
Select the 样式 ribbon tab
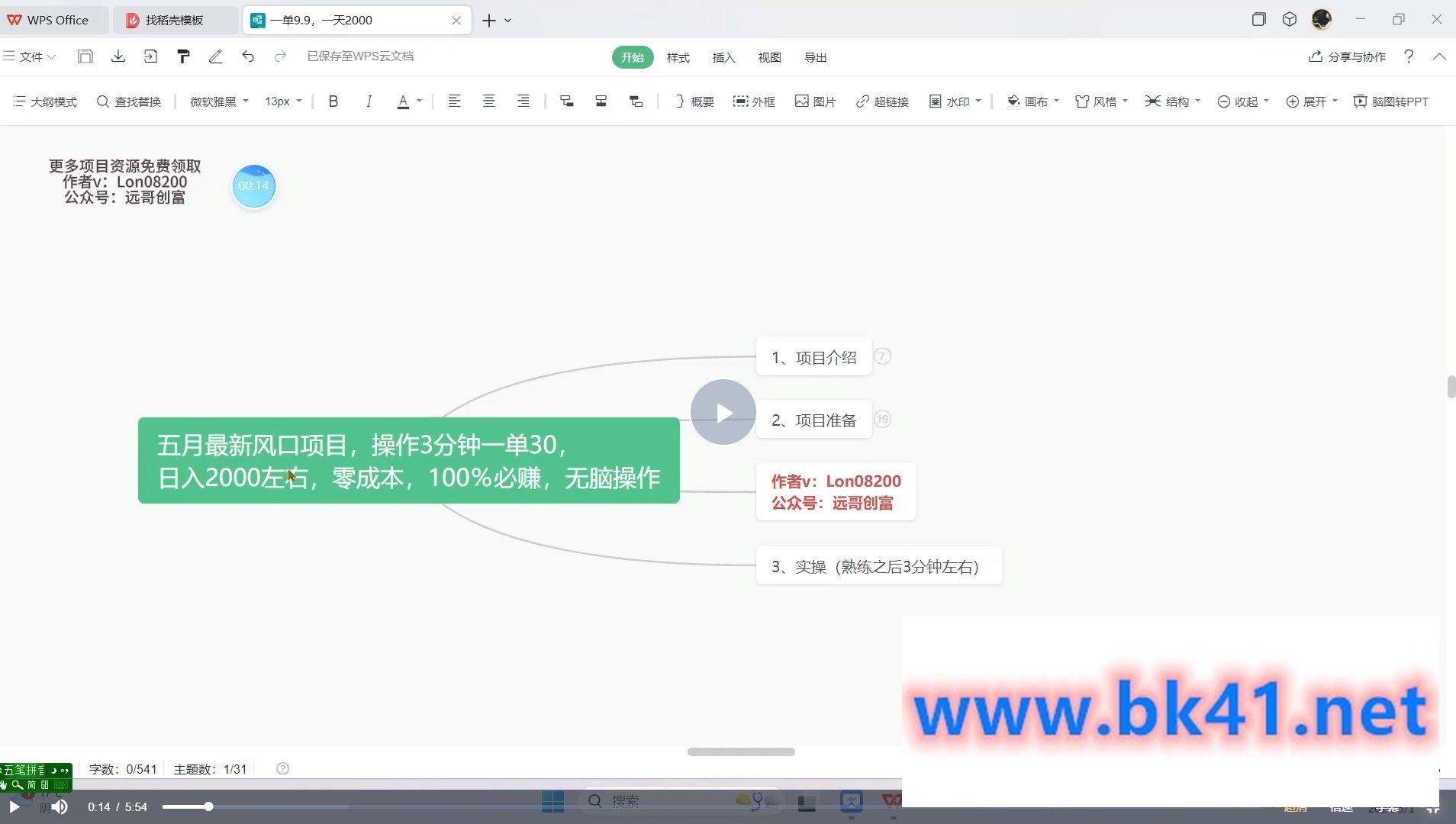678,57
